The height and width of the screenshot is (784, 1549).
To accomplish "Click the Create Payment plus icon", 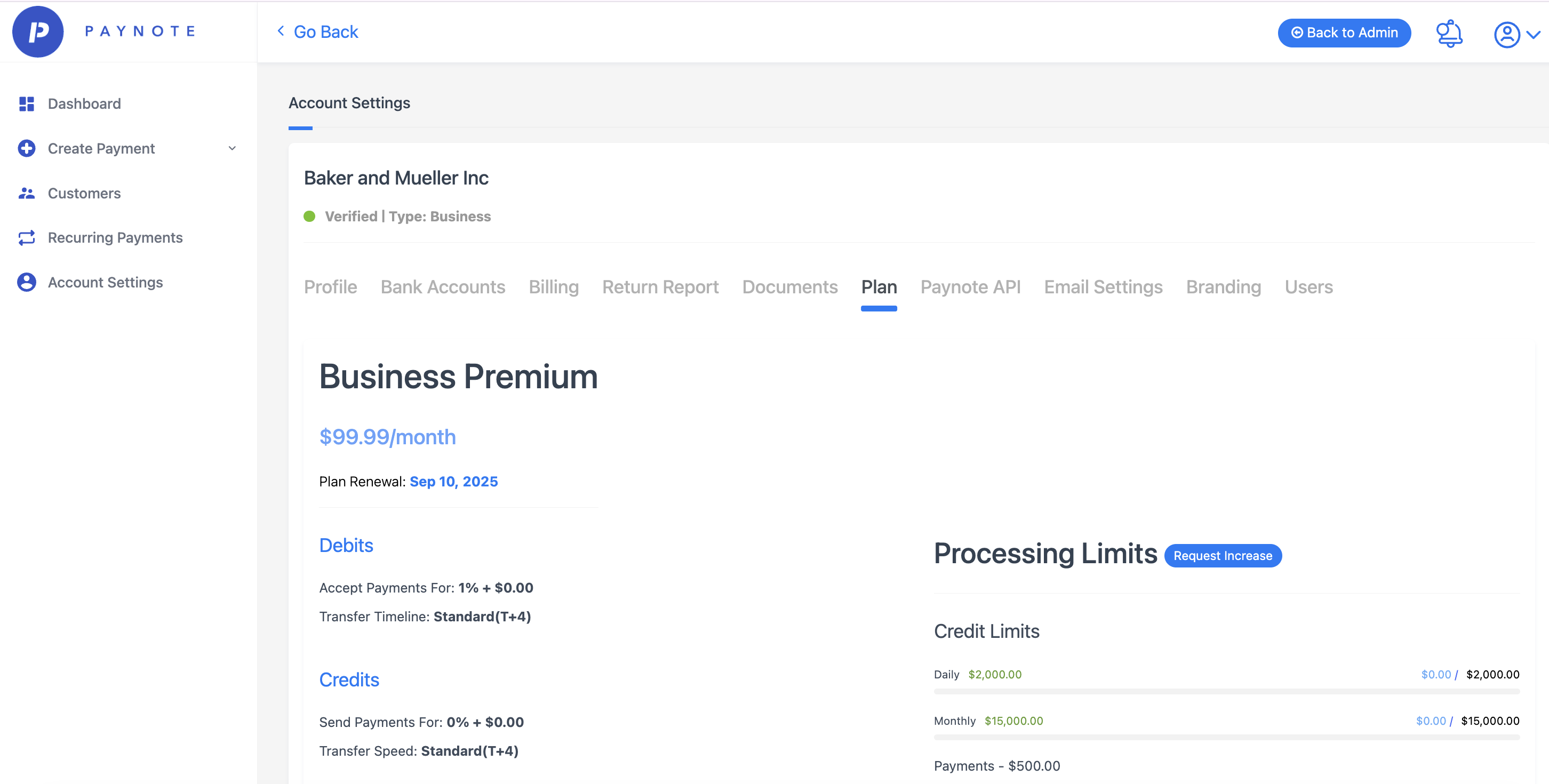I will (27, 148).
